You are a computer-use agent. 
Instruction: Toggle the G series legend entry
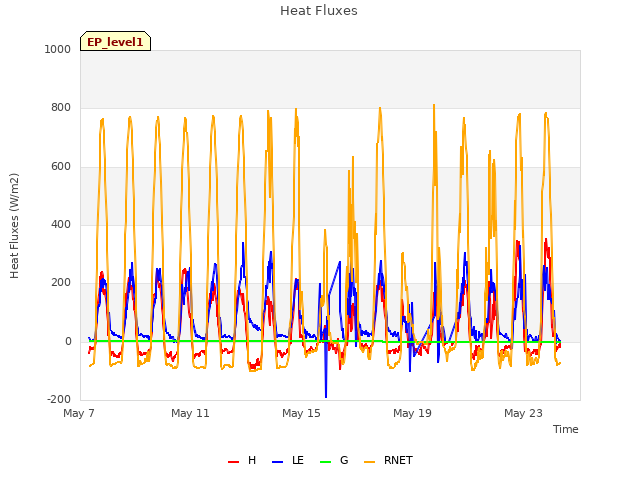click(x=334, y=460)
